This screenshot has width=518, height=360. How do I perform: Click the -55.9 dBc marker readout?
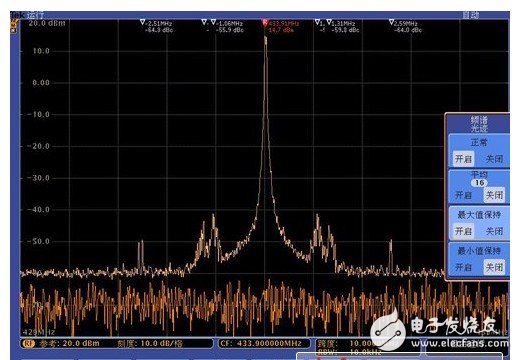click(230, 30)
